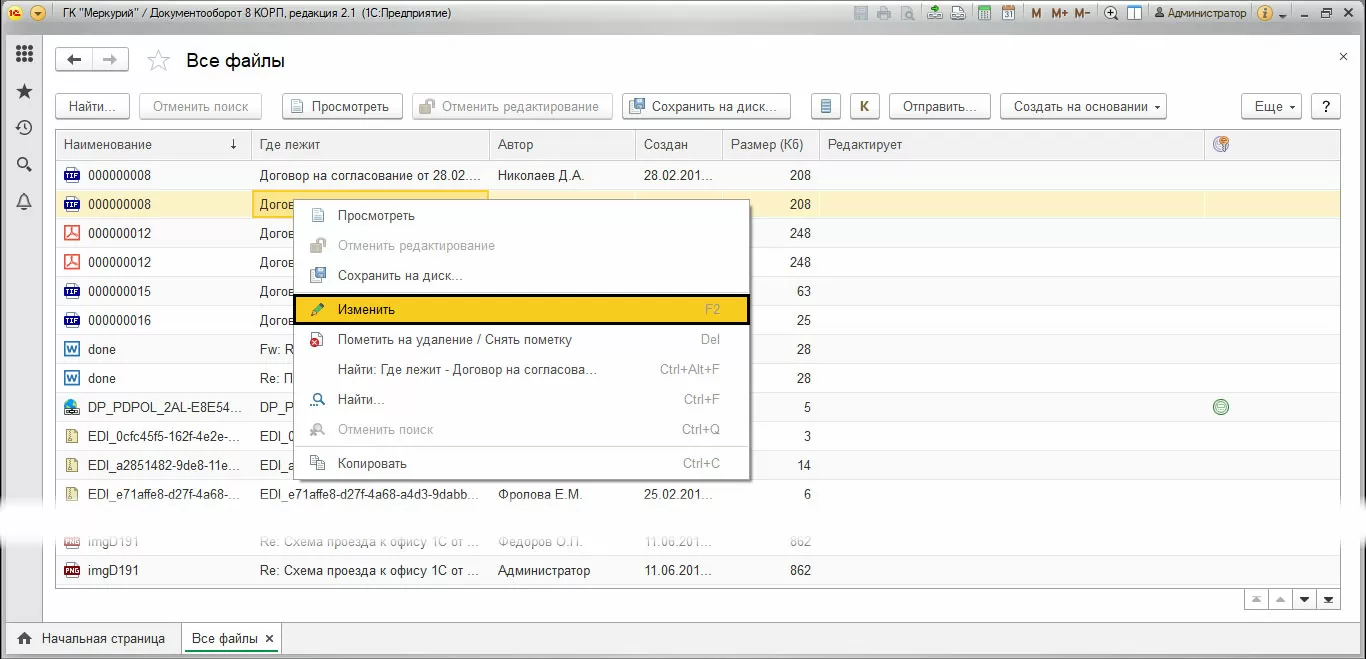
Task: Open History icon in left sidebar
Action: click(x=24, y=128)
